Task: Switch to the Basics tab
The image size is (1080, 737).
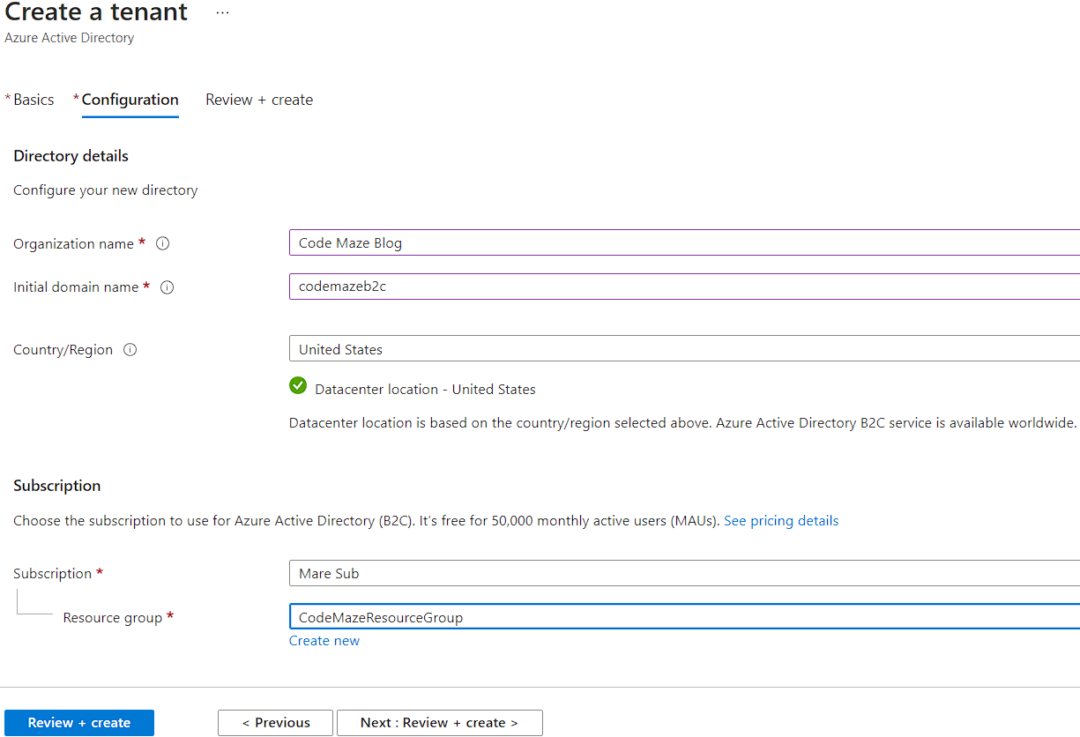Action: [x=33, y=100]
